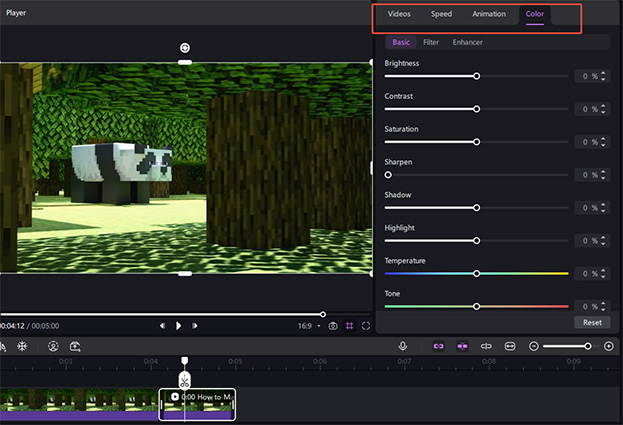The height and width of the screenshot is (425, 623).
Task: Click the Saturation slider handle
Action: pyautogui.click(x=476, y=142)
